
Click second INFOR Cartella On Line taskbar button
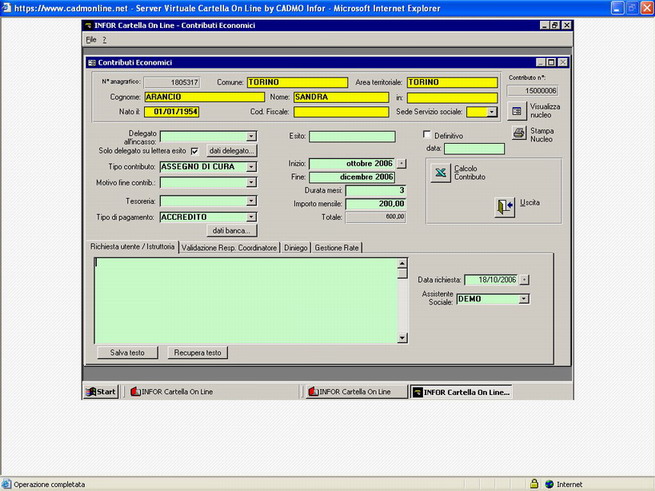tap(357, 392)
